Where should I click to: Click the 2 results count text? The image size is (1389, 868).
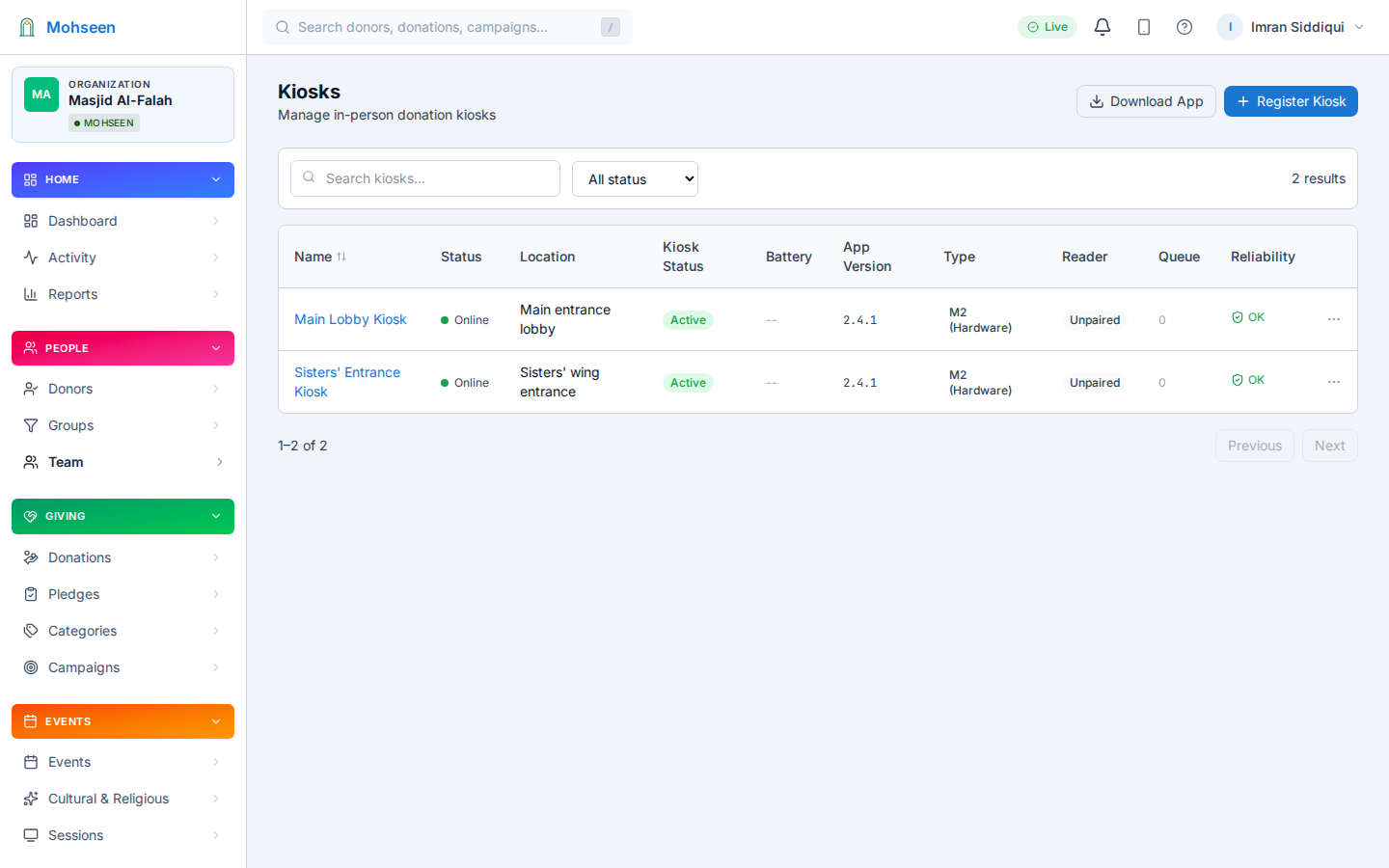click(1319, 178)
